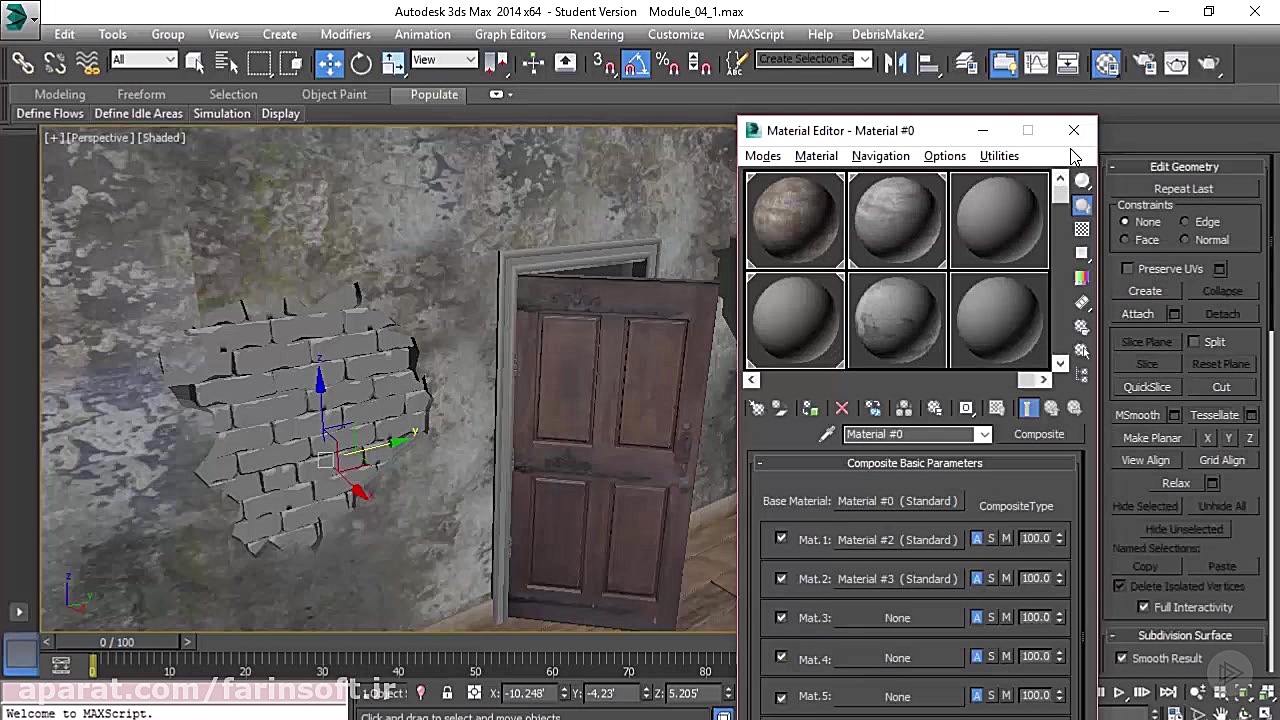Enable the Preserve UVs checkbox
Screen dimensions: 1280x720
(1128, 268)
